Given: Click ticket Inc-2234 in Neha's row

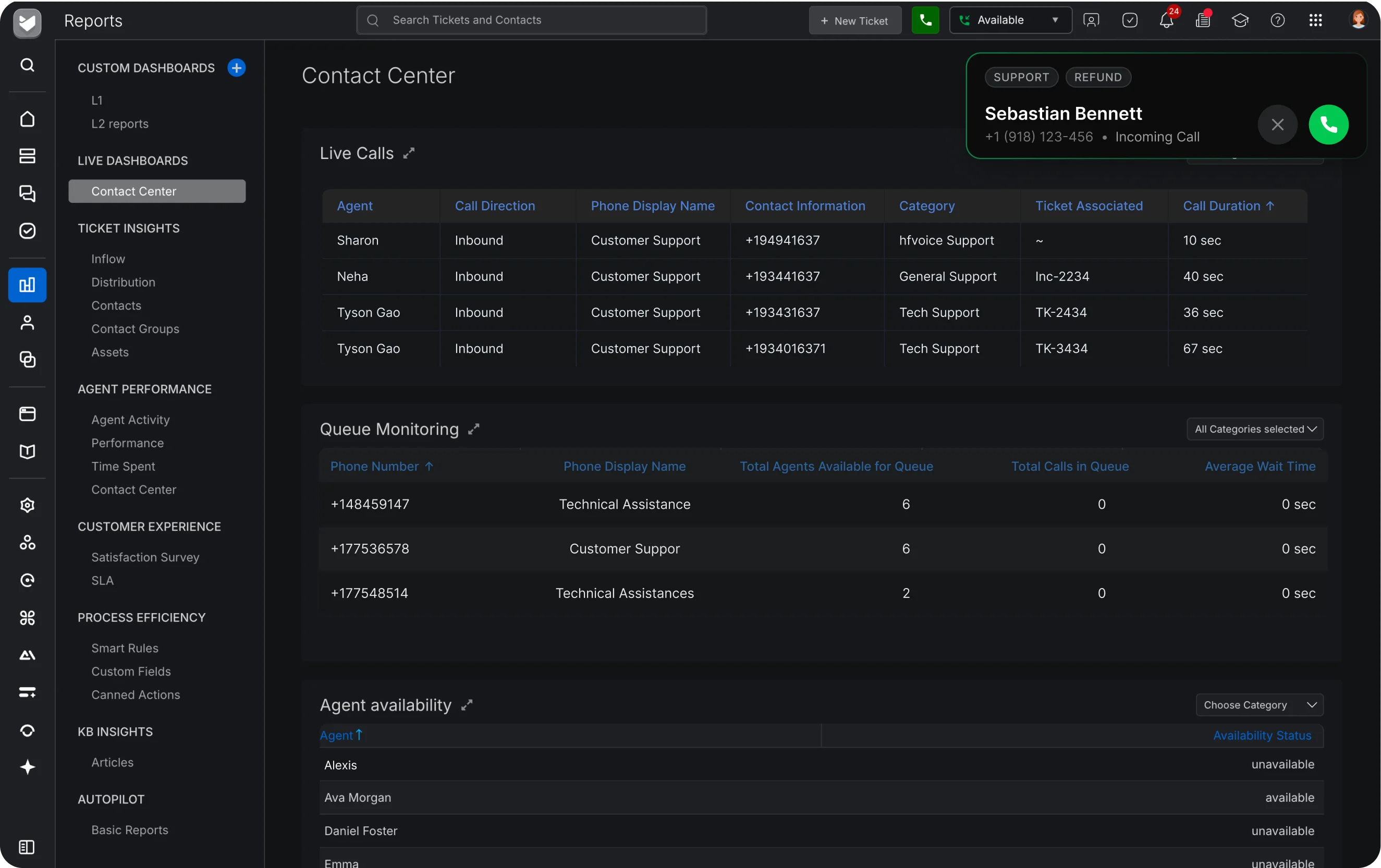Looking at the screenshot, I should (x=1061, y=276).
